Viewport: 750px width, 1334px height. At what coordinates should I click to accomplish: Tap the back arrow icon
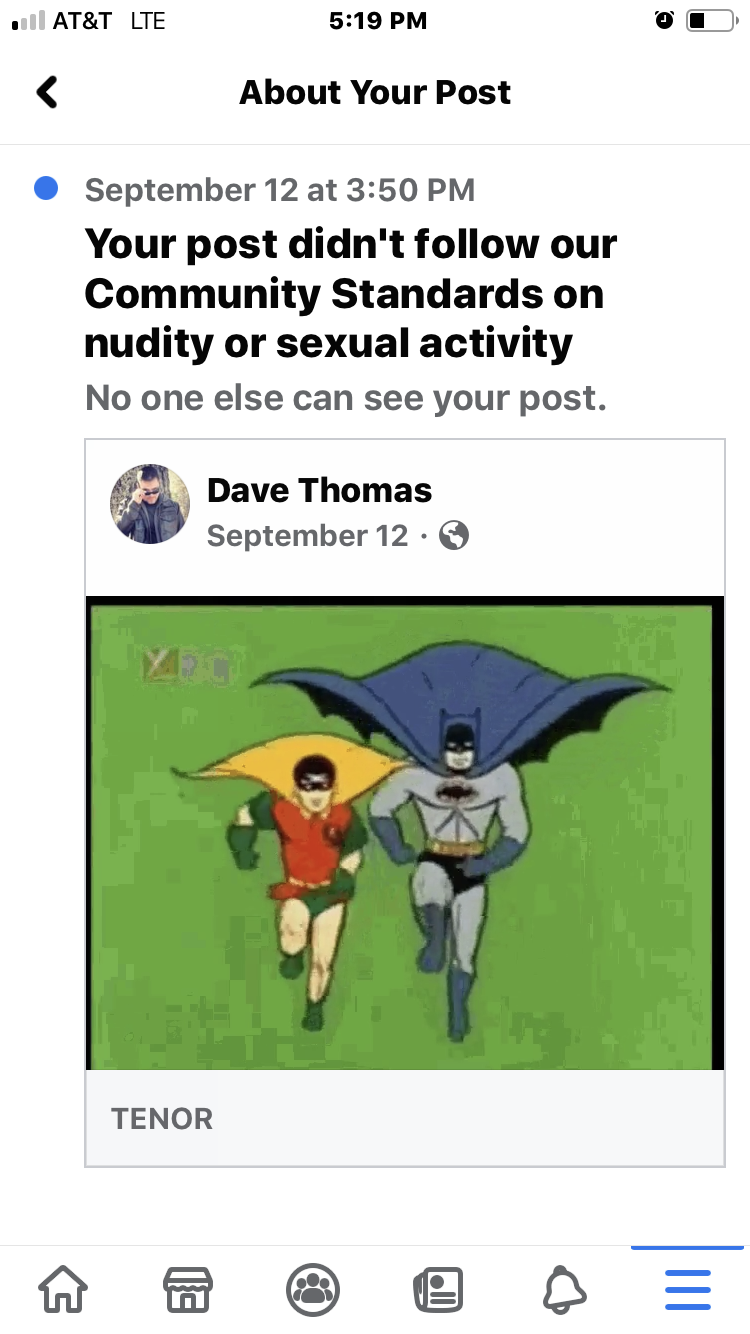[x=47, y=92]
